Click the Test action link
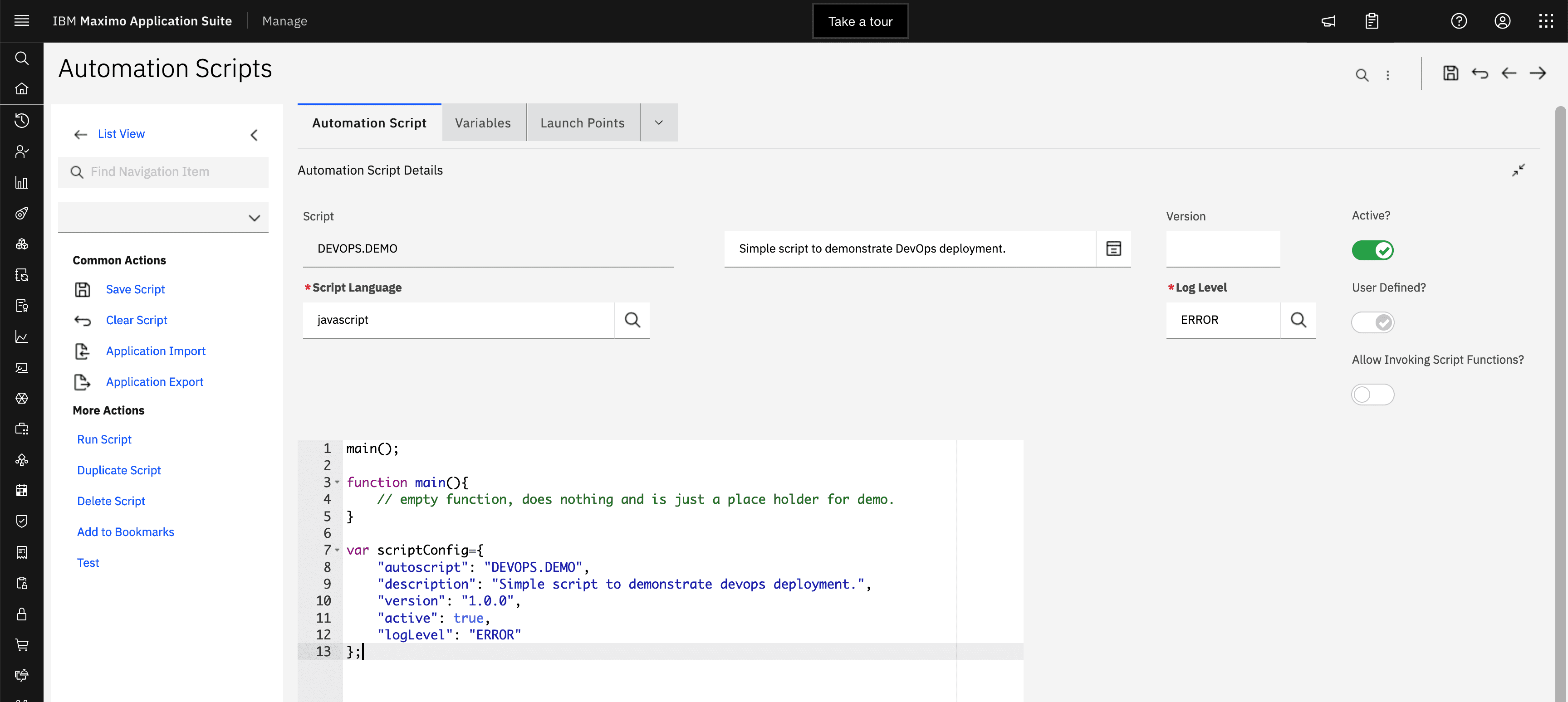This screenshot has width=1568, height=702. point(88,563)
